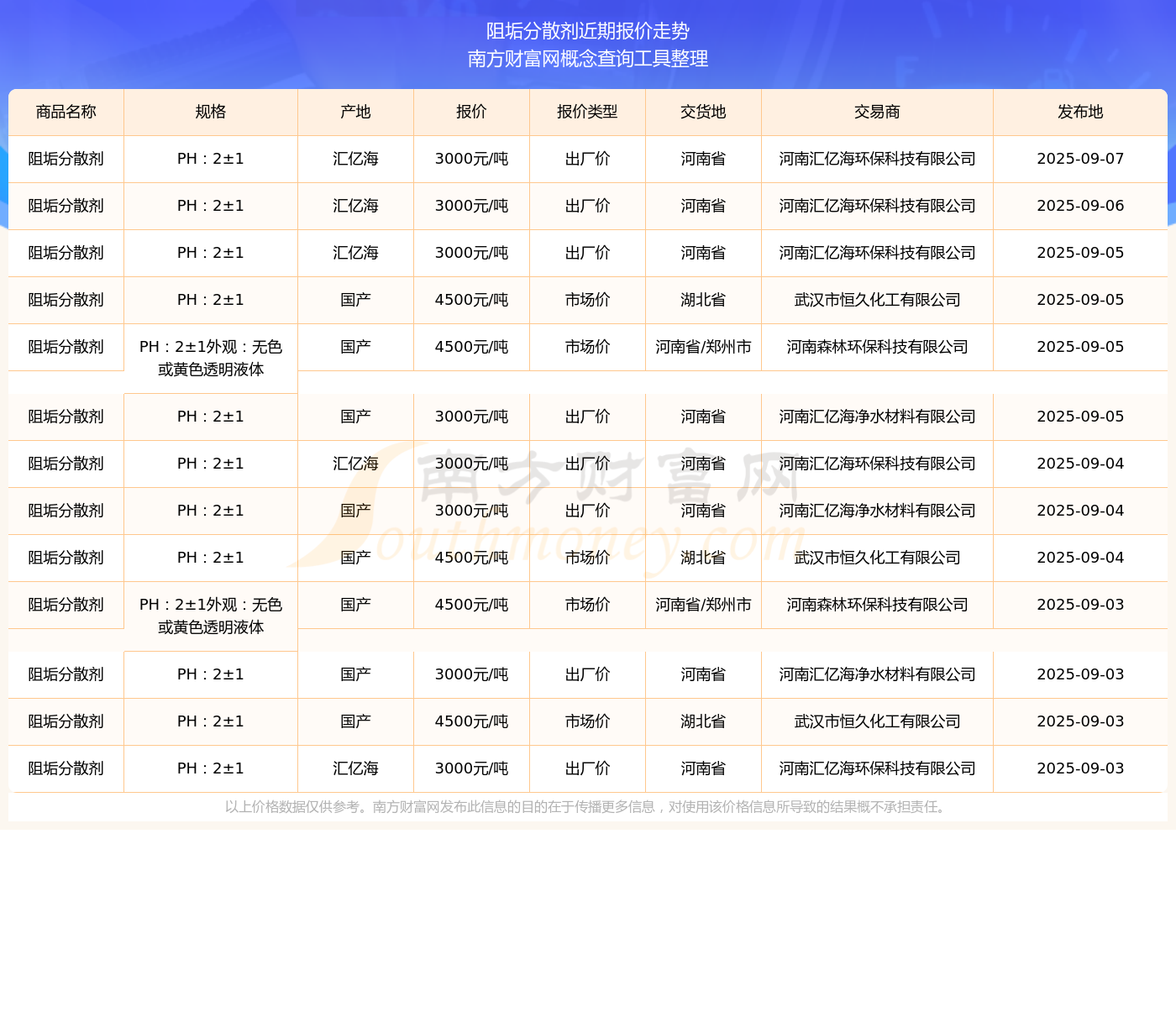Click 河南汇亿海环保科技有限公司 in the 2025-09-07 row
This screenshot has width=1176, height=1012.
[877, 159]
